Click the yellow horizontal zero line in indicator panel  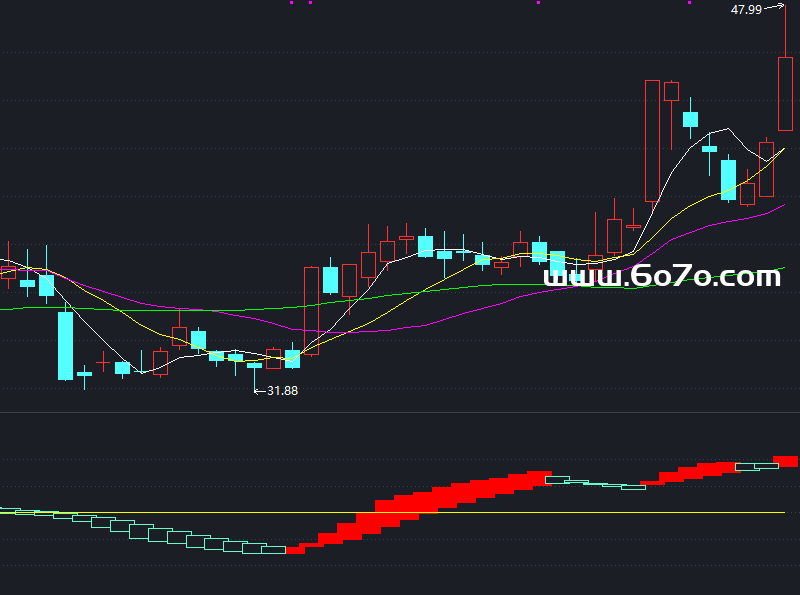(x=600, y=512)
